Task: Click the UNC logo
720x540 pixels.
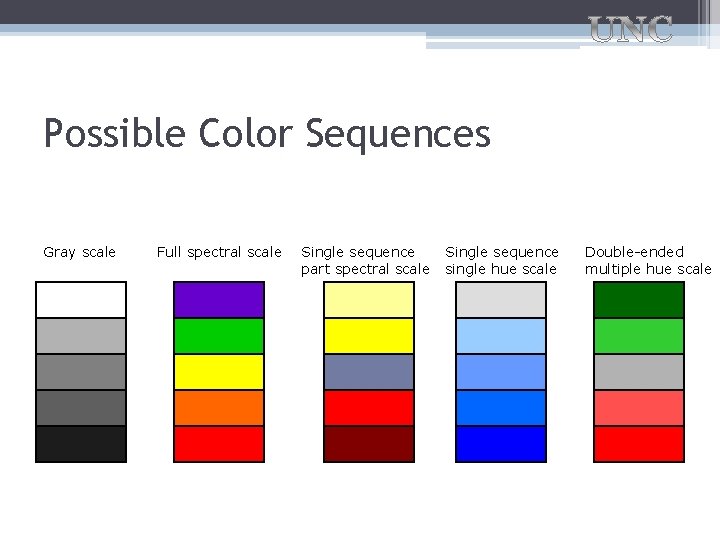Action: coord(630,29)
